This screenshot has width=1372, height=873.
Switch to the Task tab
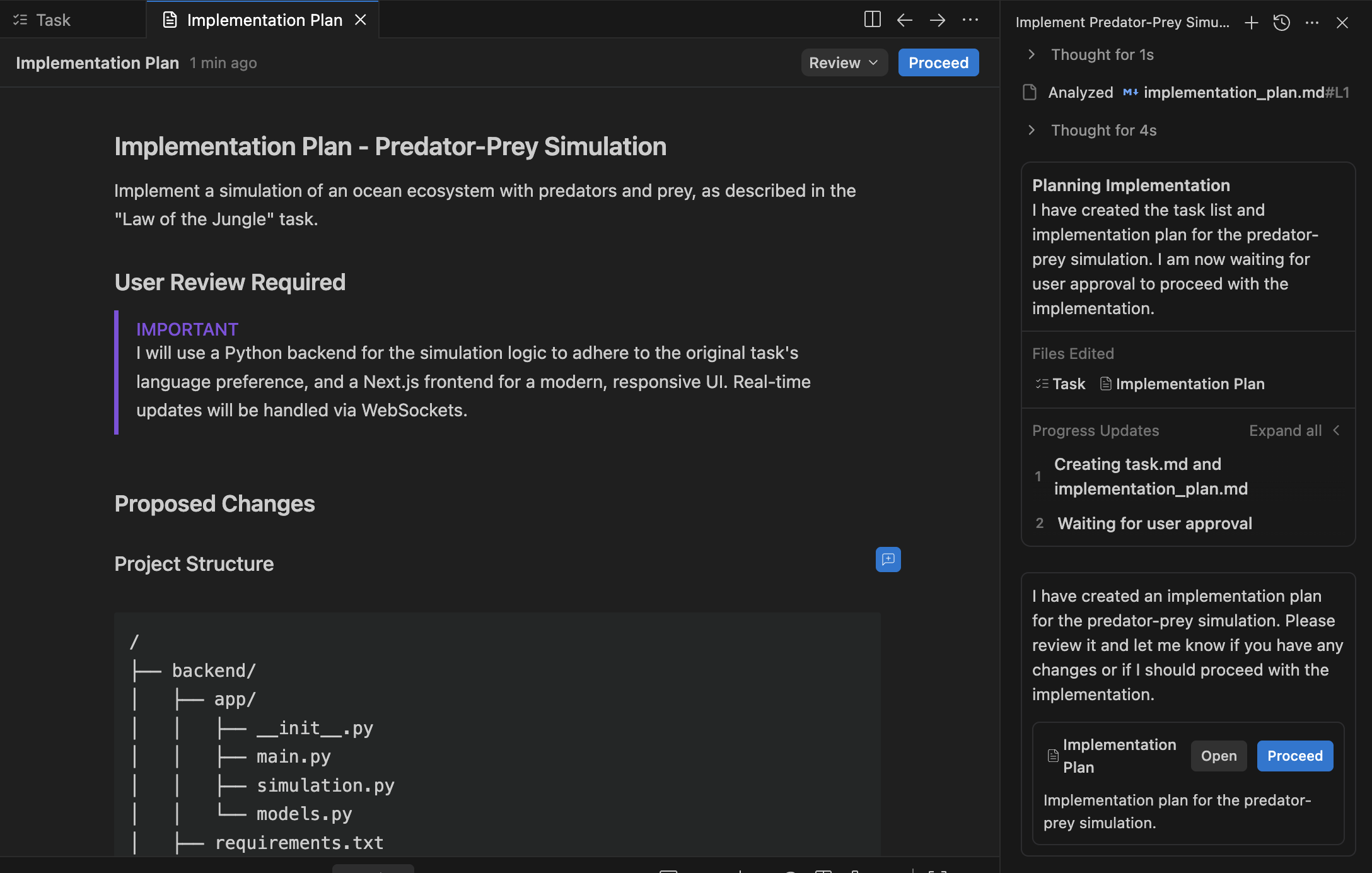pos(53,20)
